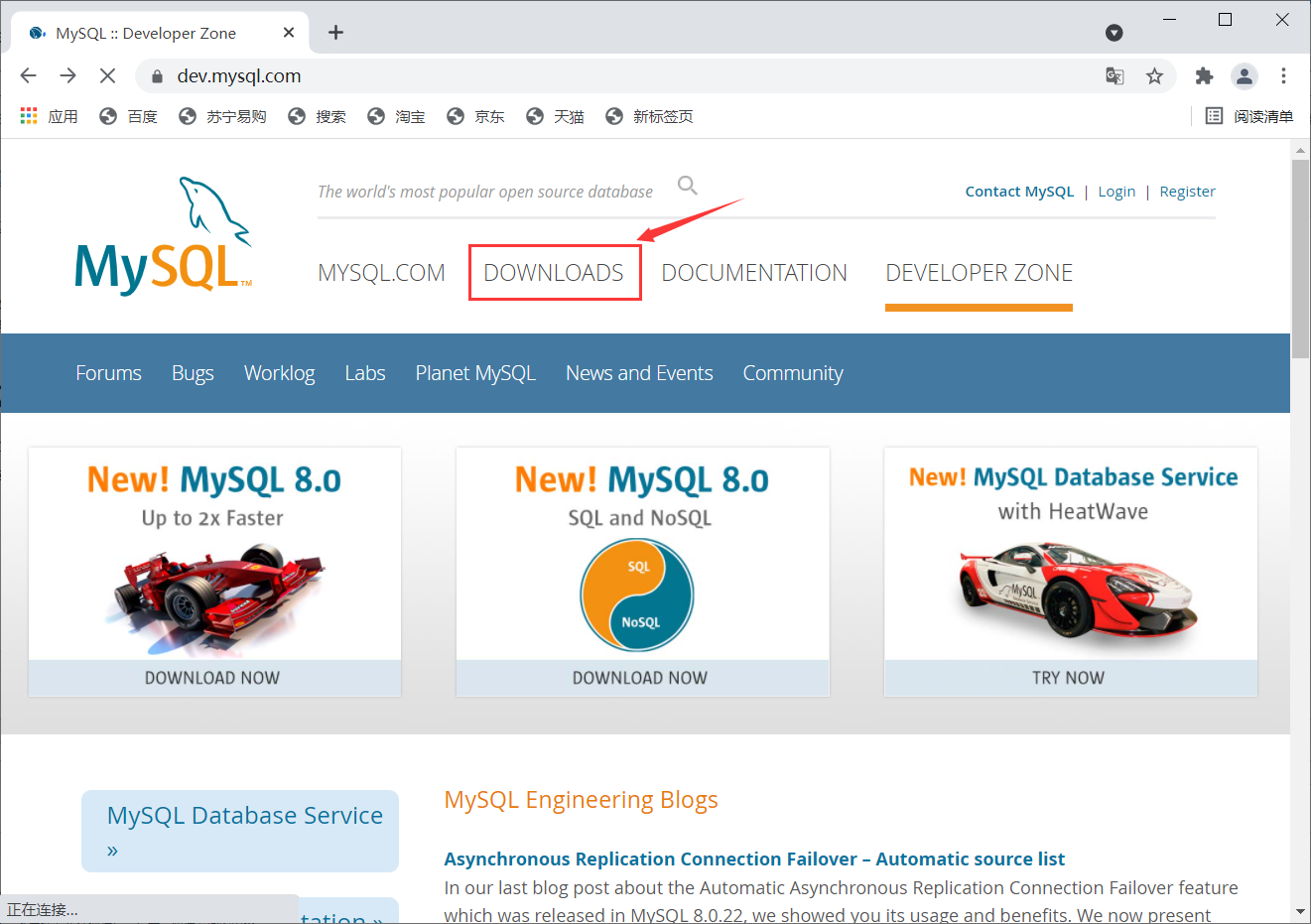Open Asynchronous Replication Connection Failover blog post
This screenshot has width=1311, height=924.
(754, 858)
